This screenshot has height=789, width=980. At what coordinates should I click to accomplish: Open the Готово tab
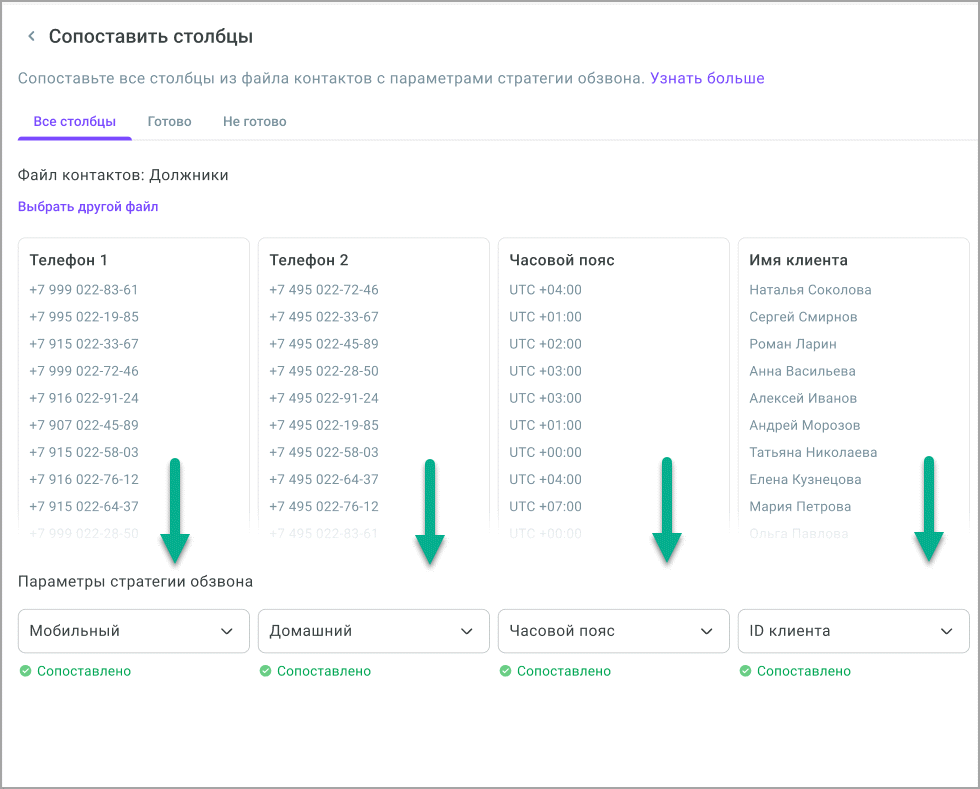pyautogui.click(x=169, y=122)
